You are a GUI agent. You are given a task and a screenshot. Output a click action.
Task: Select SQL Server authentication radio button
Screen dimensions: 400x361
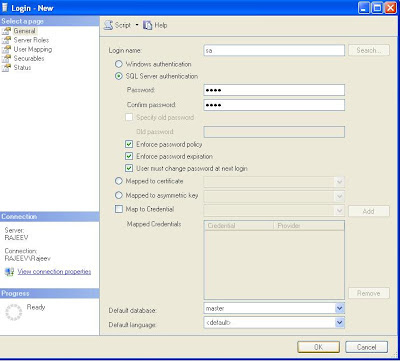coord(118,76)
